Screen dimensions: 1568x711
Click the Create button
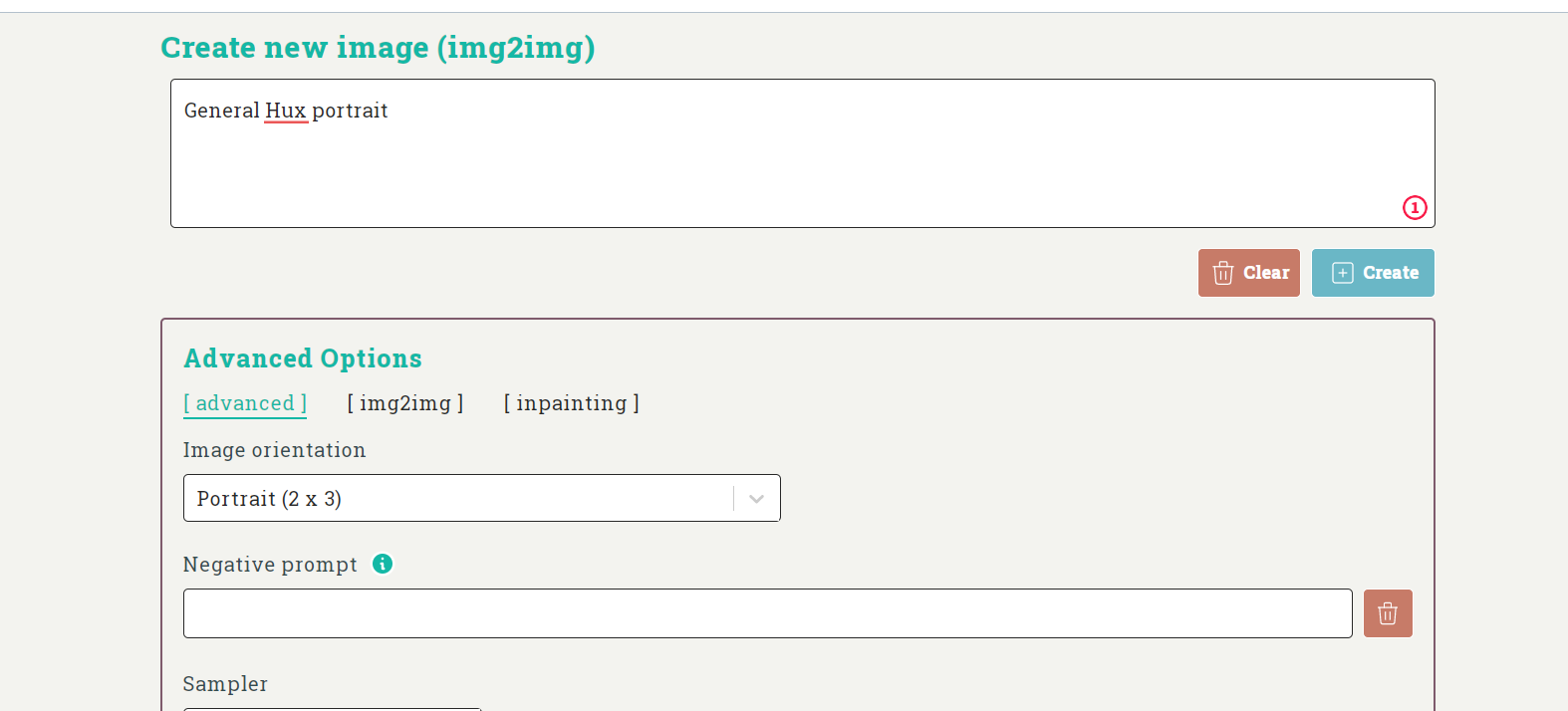click(1373, 273)
